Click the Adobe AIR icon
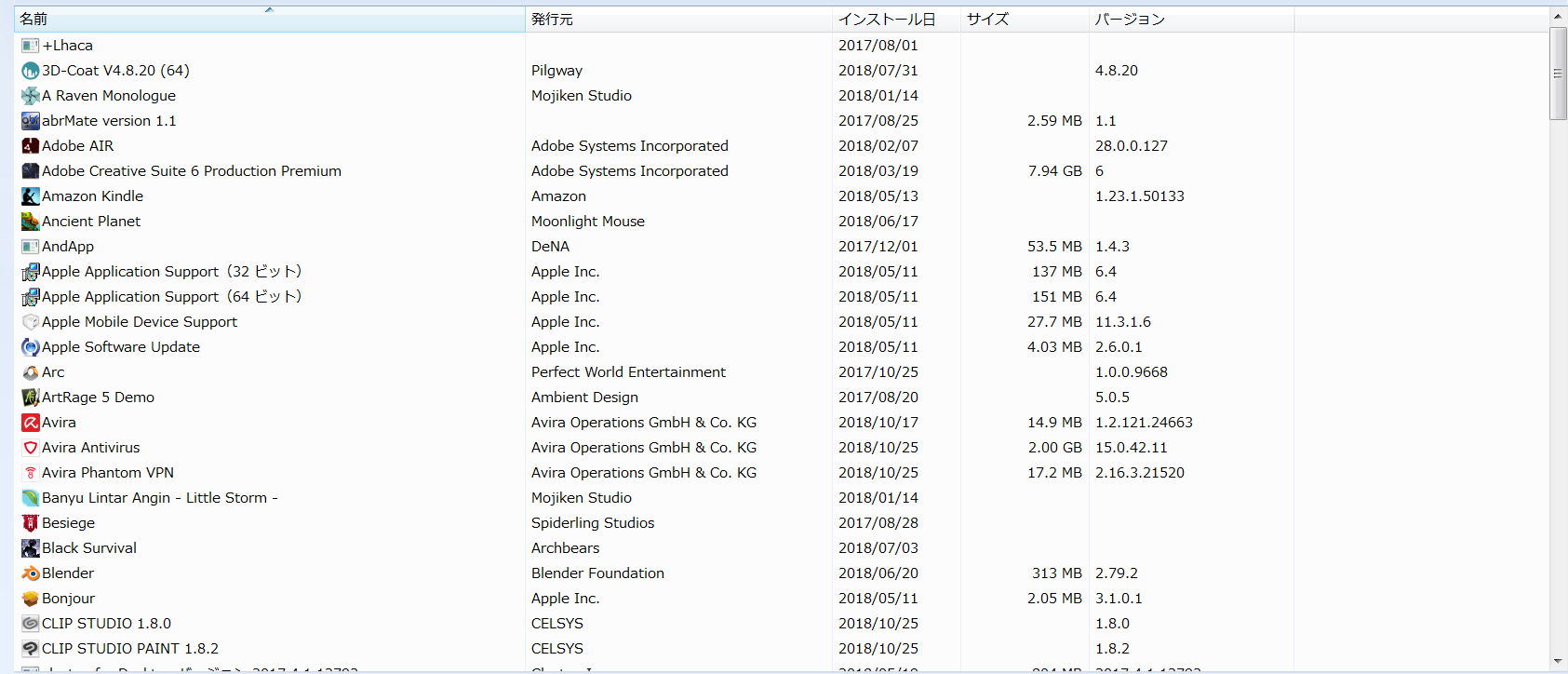This screenshot has width=1568, height=674. pyautogui.click(x=31, y=146)
